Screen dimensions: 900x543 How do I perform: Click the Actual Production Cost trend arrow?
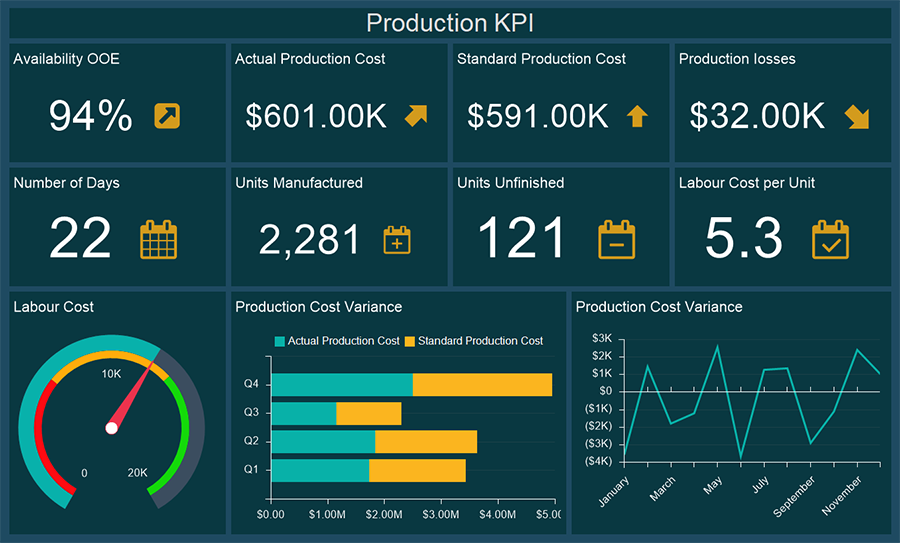[416, 117]
